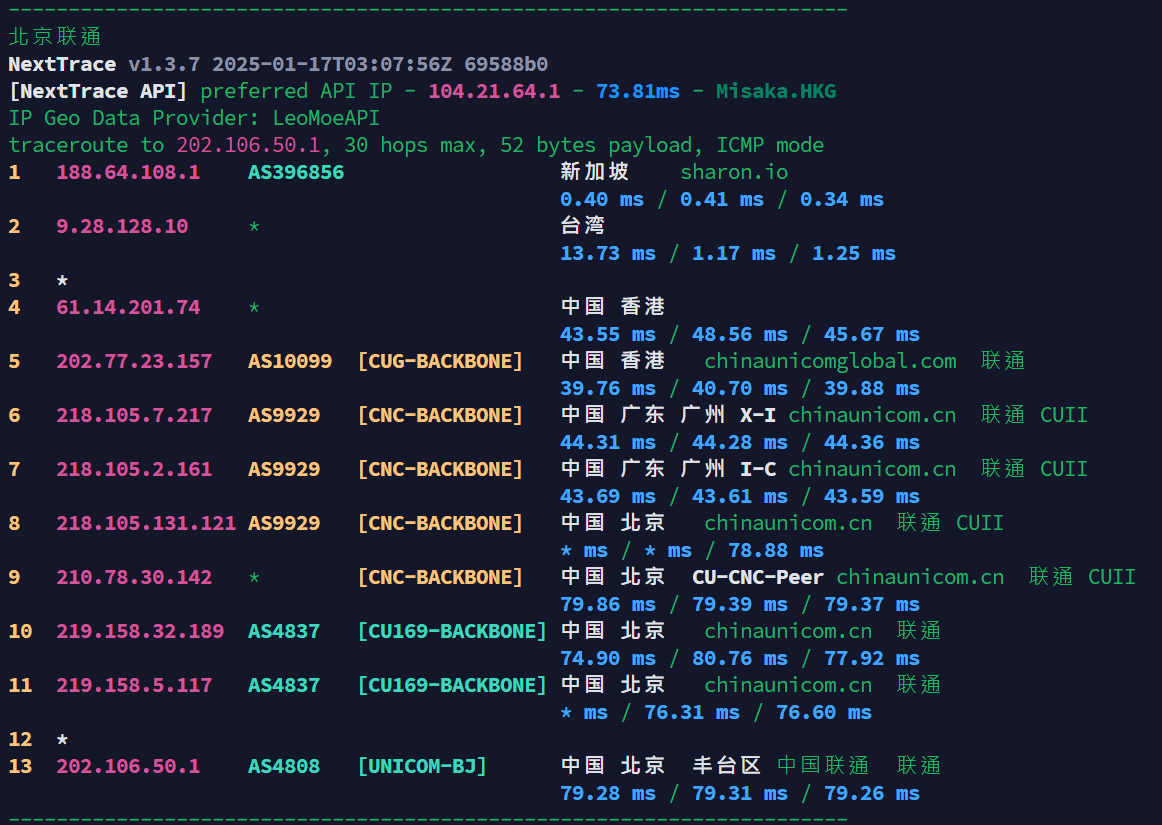Click the asterisk on hop 12
Viewport: 1162px width, 825px height.
click(62, 740)
